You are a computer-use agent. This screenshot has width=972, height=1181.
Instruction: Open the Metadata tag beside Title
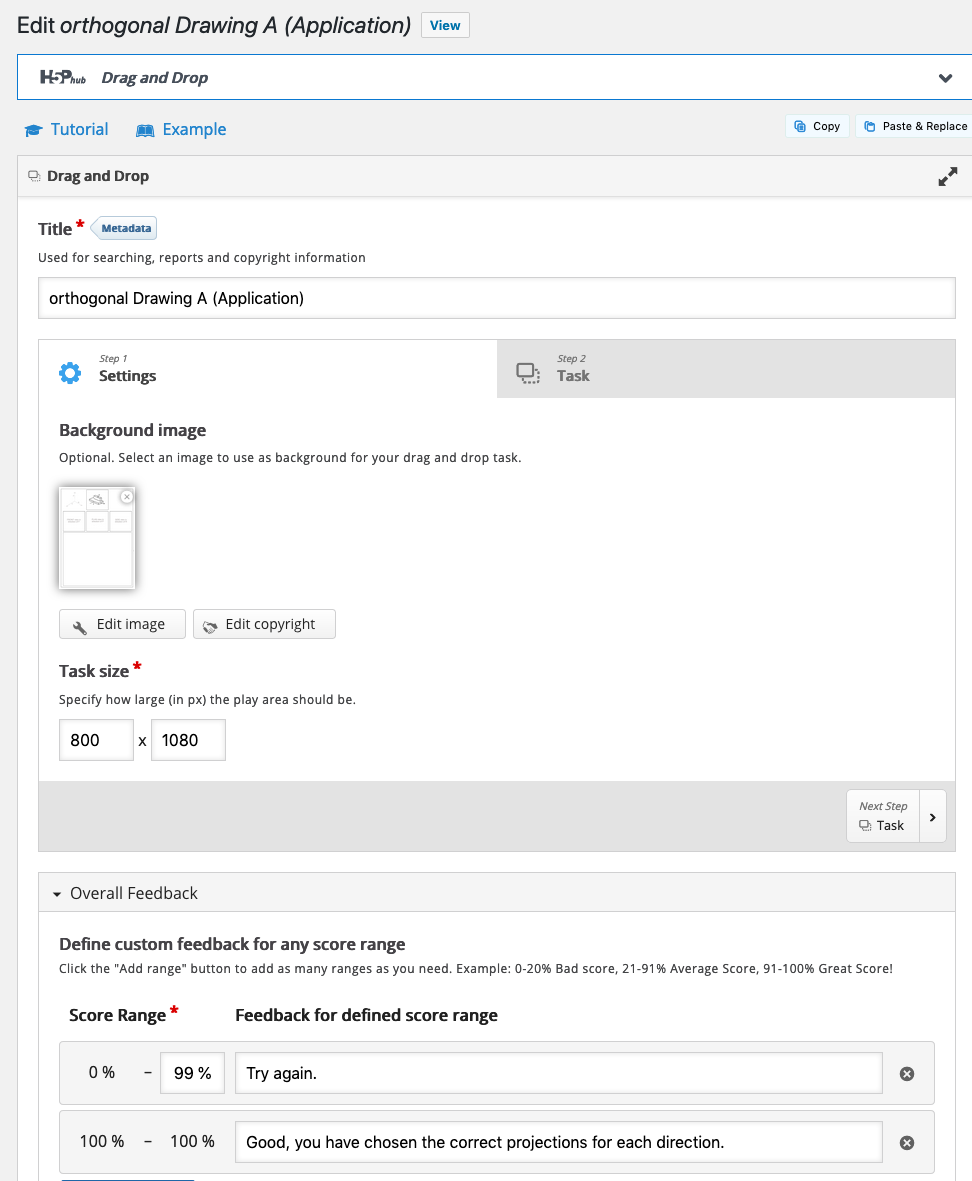124,228
